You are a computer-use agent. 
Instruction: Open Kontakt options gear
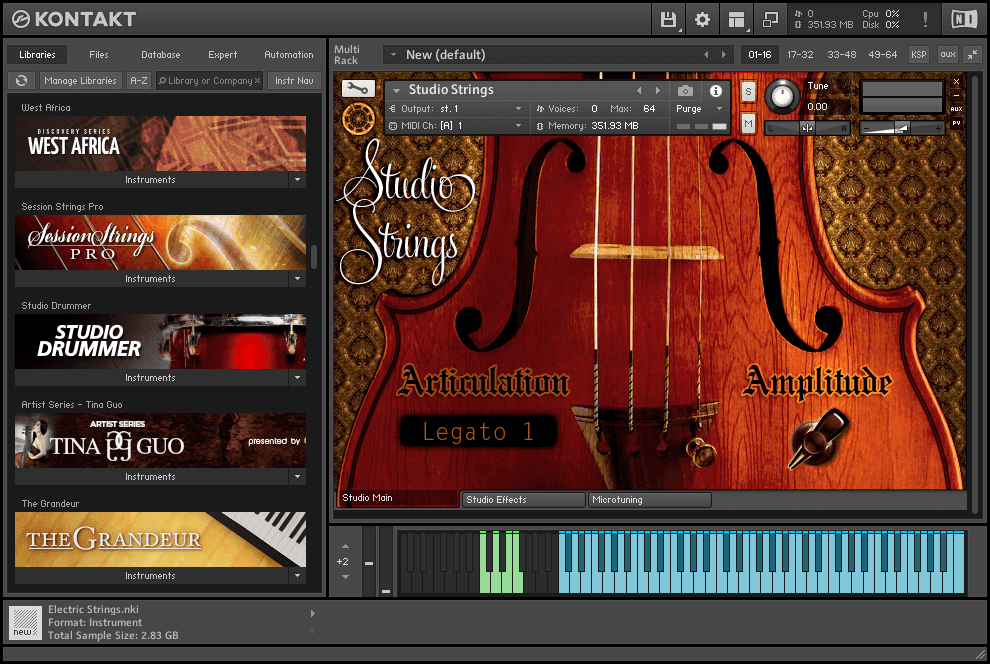pos(702,20)
